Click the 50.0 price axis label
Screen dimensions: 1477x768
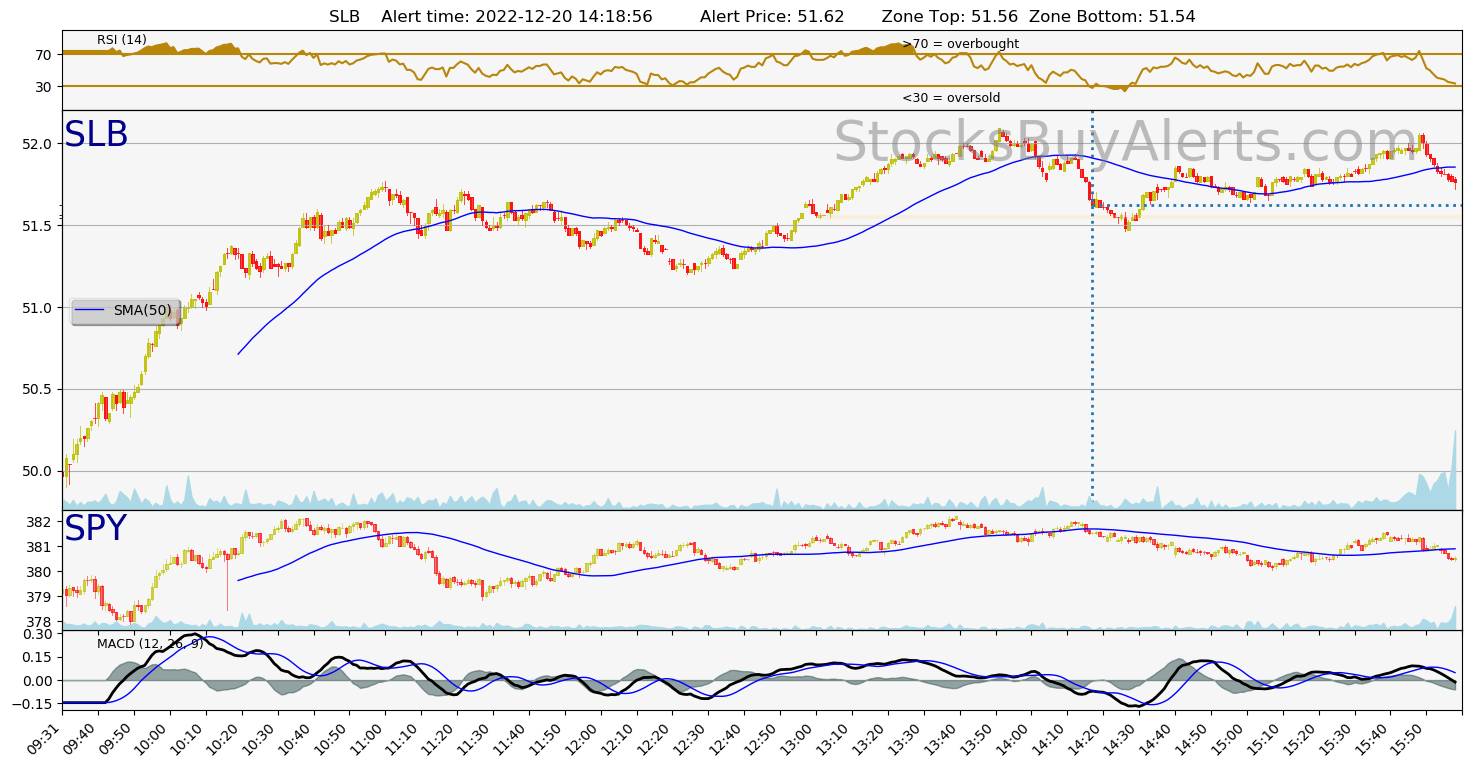click(38, 471)
